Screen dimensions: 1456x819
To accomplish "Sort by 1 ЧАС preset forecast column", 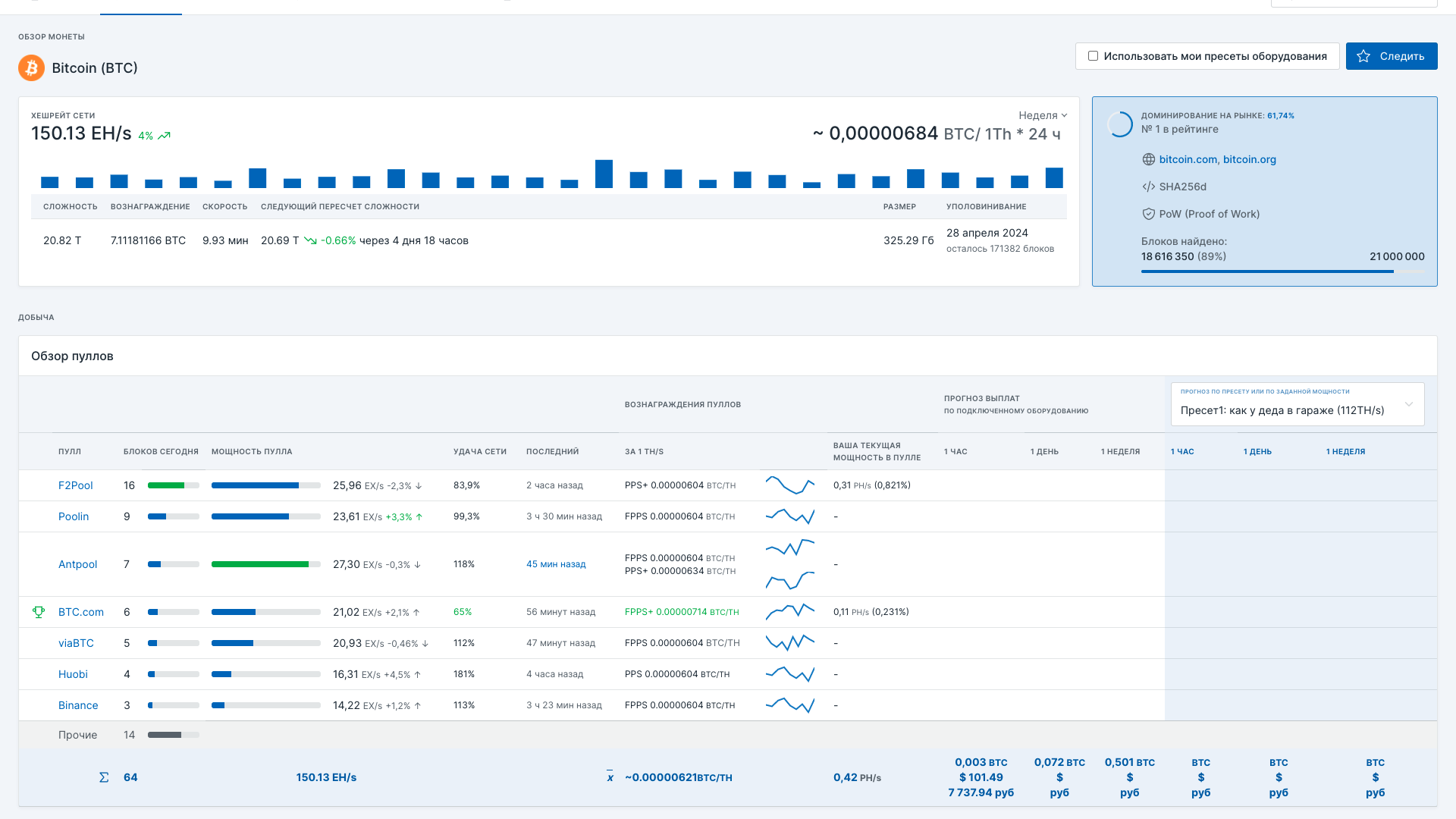I will point(1182,451).
